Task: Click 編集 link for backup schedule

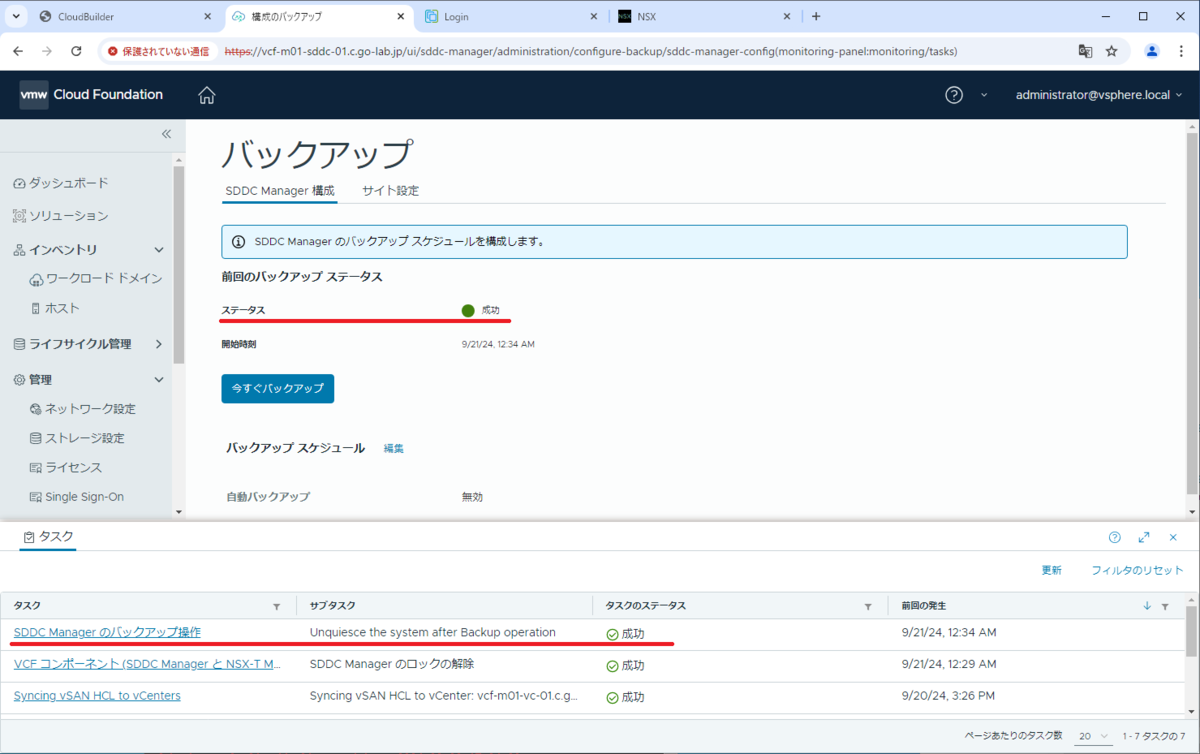Action: [394, 449]
